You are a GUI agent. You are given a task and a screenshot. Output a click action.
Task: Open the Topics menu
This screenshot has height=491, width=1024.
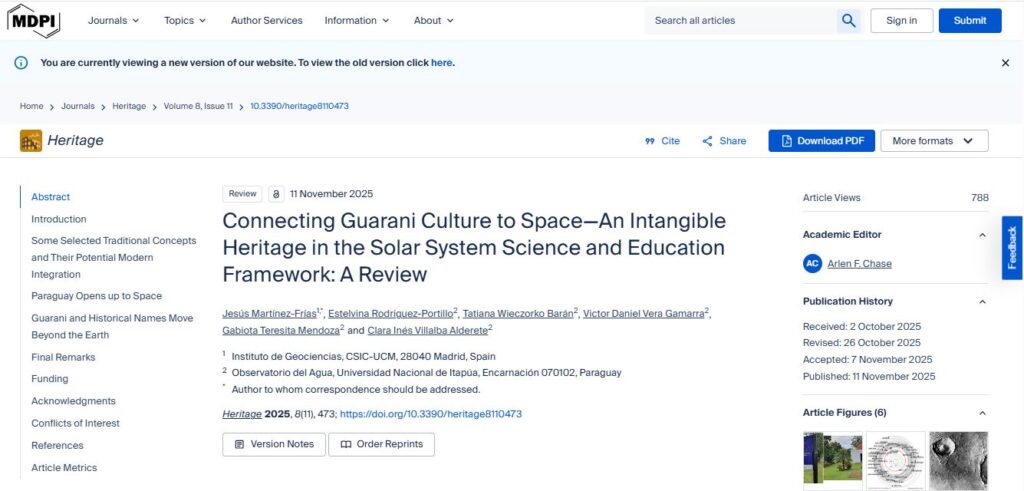tap(185, 20)
